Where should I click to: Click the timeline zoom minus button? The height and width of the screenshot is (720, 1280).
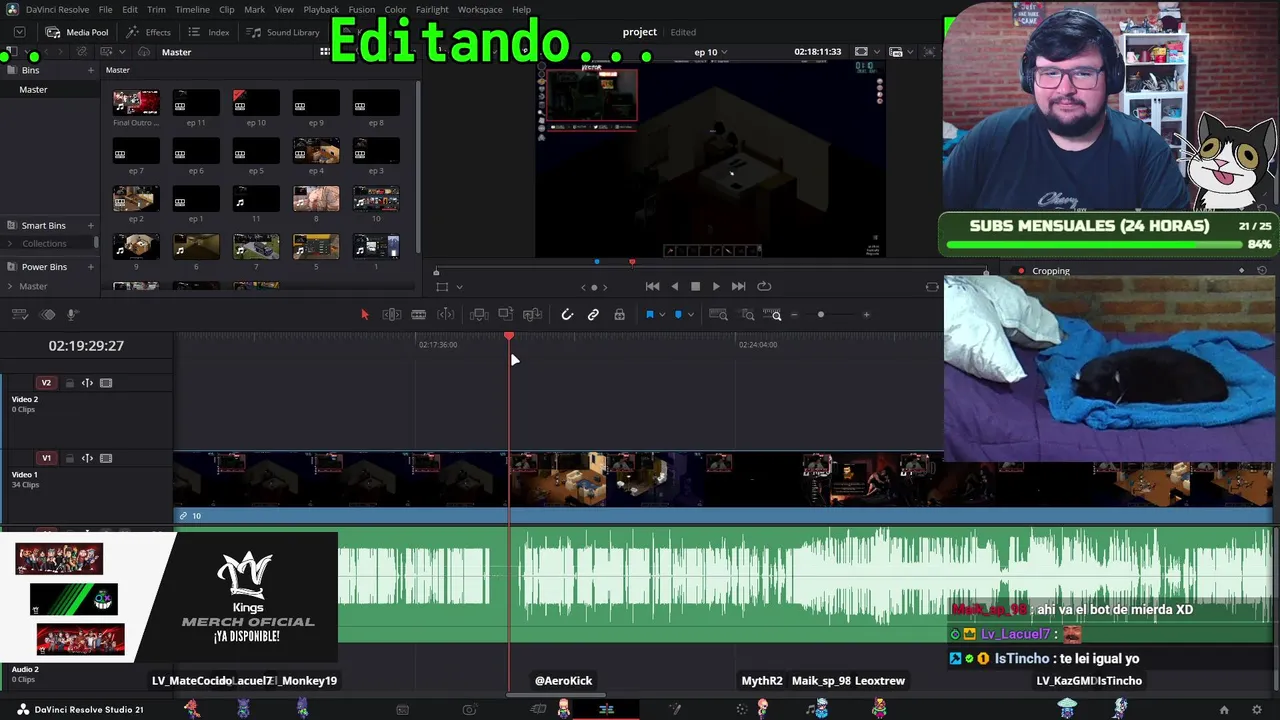click(x=795, y=315)
